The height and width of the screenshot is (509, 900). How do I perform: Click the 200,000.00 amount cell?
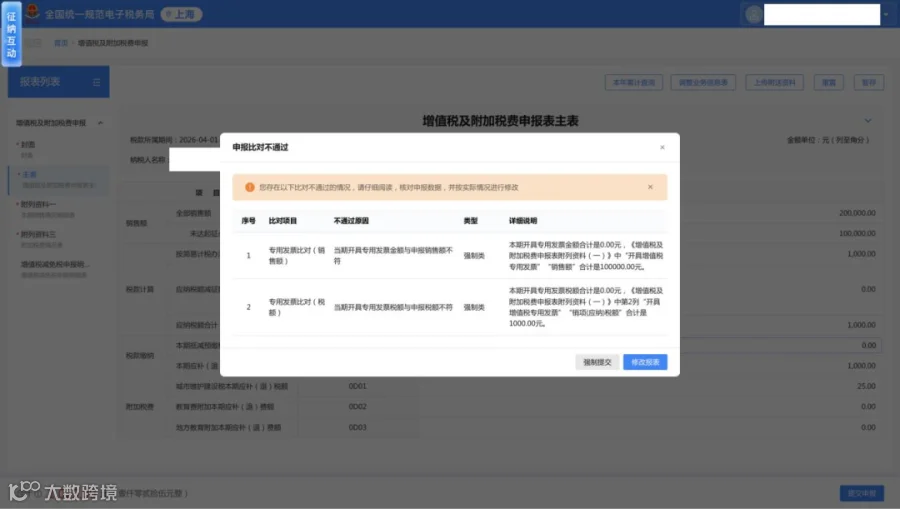[x=857, y=213]
